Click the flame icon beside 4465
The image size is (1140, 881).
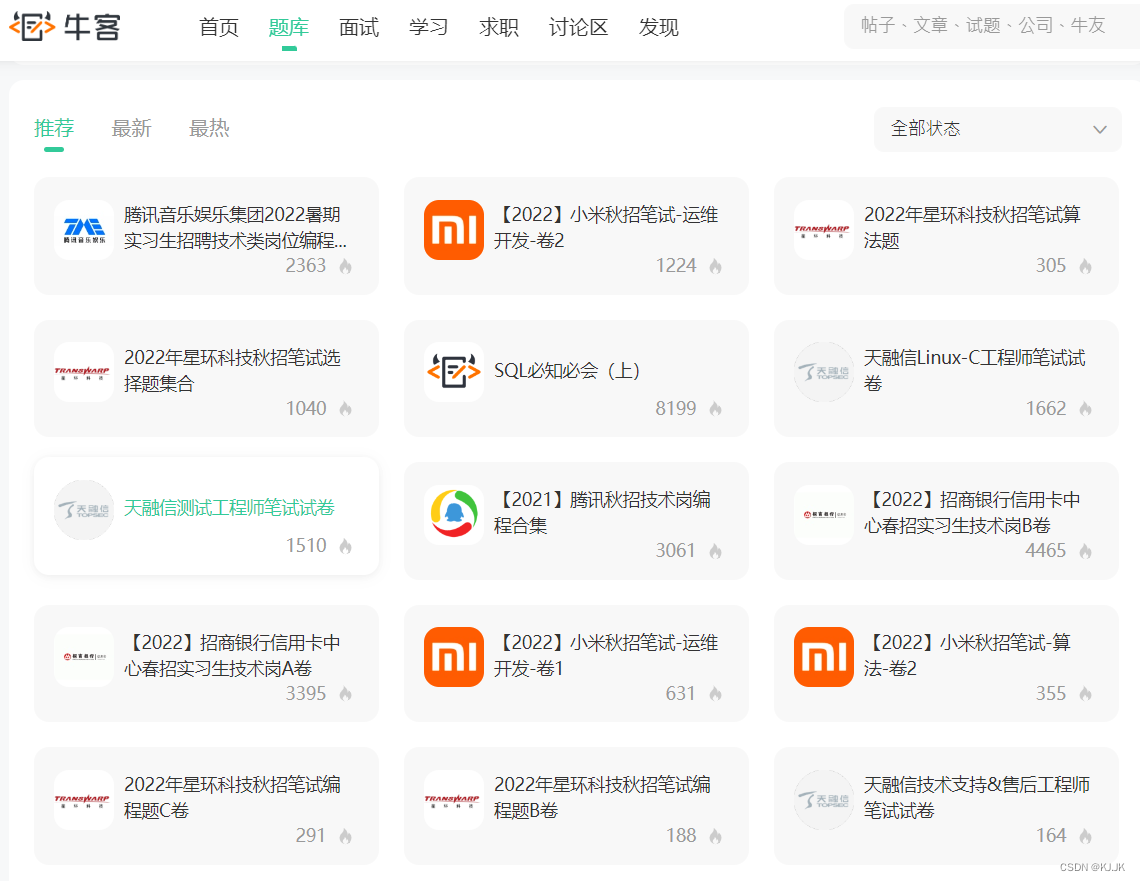tap(1085, 552)
